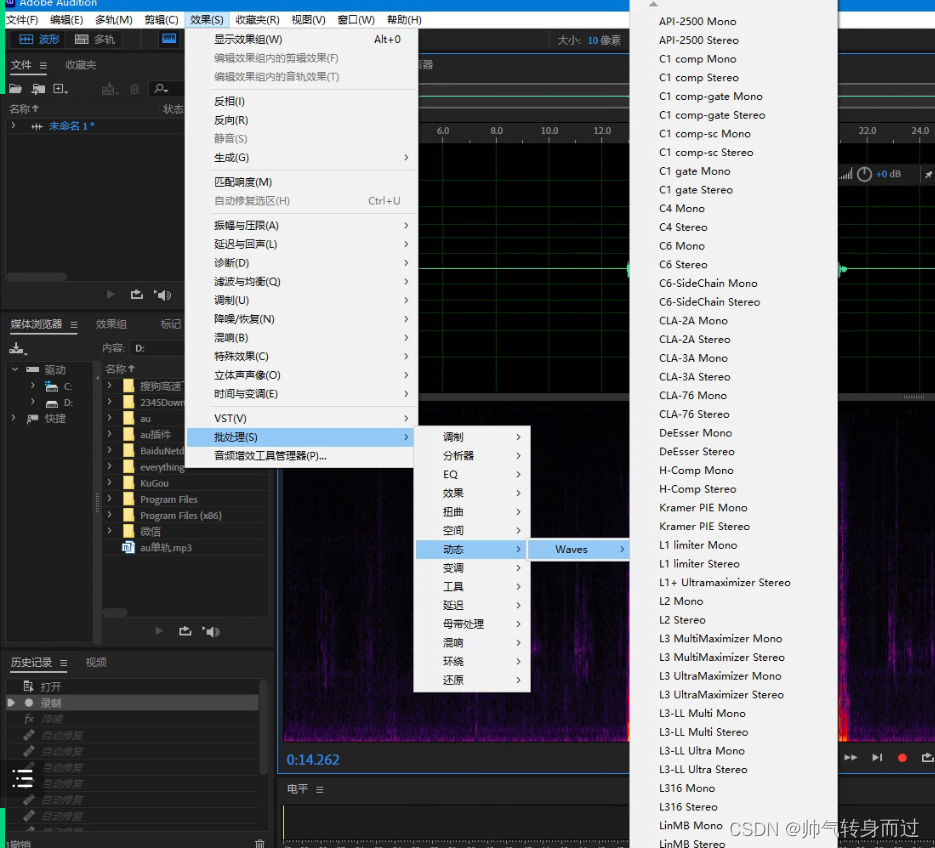Viewport: 935px width, 848px height.
Task: Choose 匹配响度(M) menu entry
Action: 301,182
